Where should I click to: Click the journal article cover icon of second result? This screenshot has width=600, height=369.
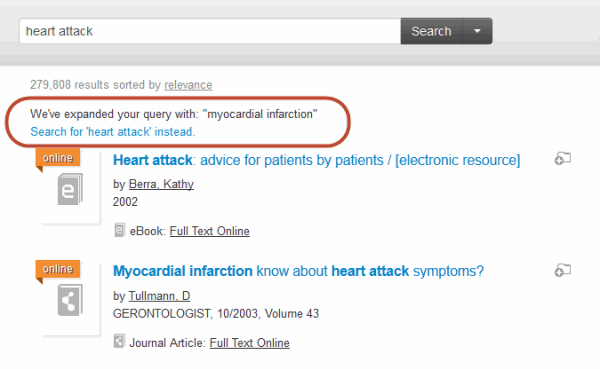point(70,300)
